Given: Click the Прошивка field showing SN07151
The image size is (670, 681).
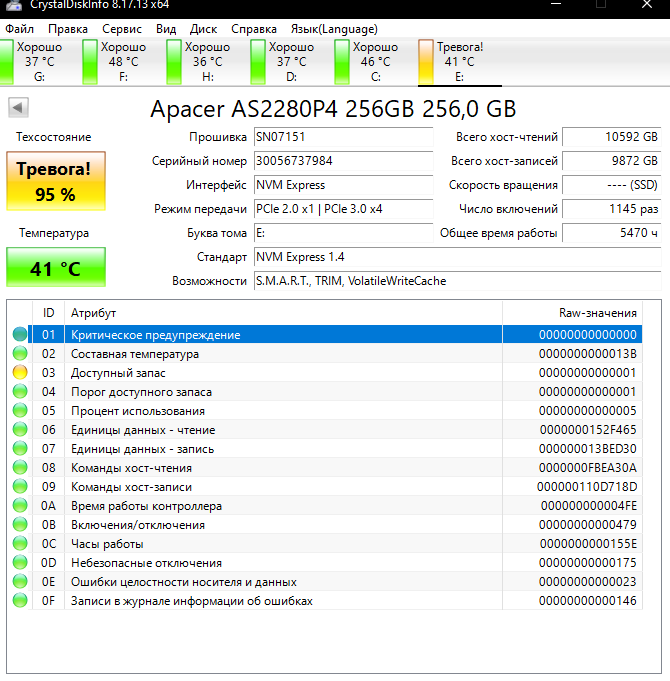Looking at the screenshot, I should tap(343, 137).
